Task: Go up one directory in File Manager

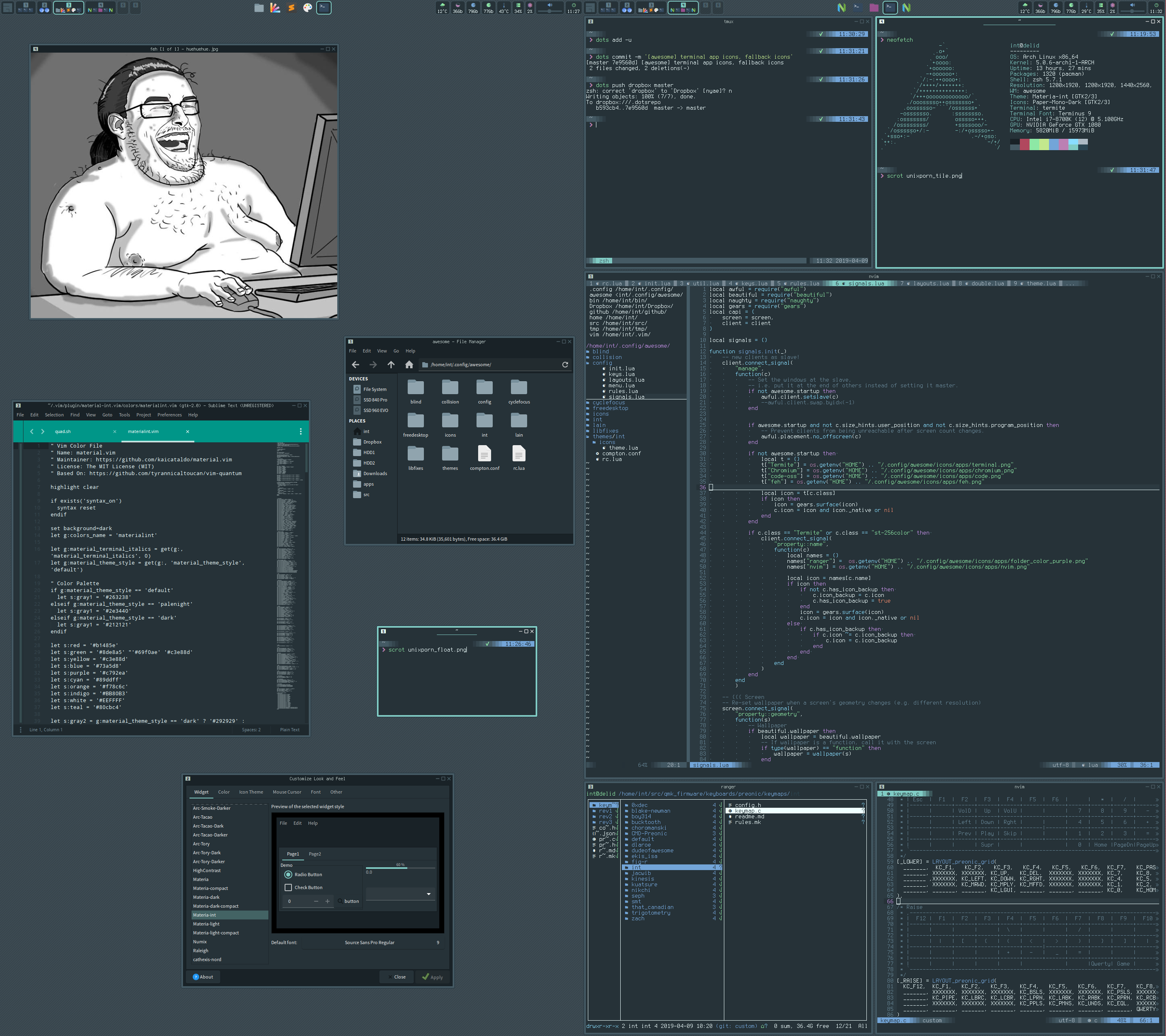Action: click(x=391, y=364)
